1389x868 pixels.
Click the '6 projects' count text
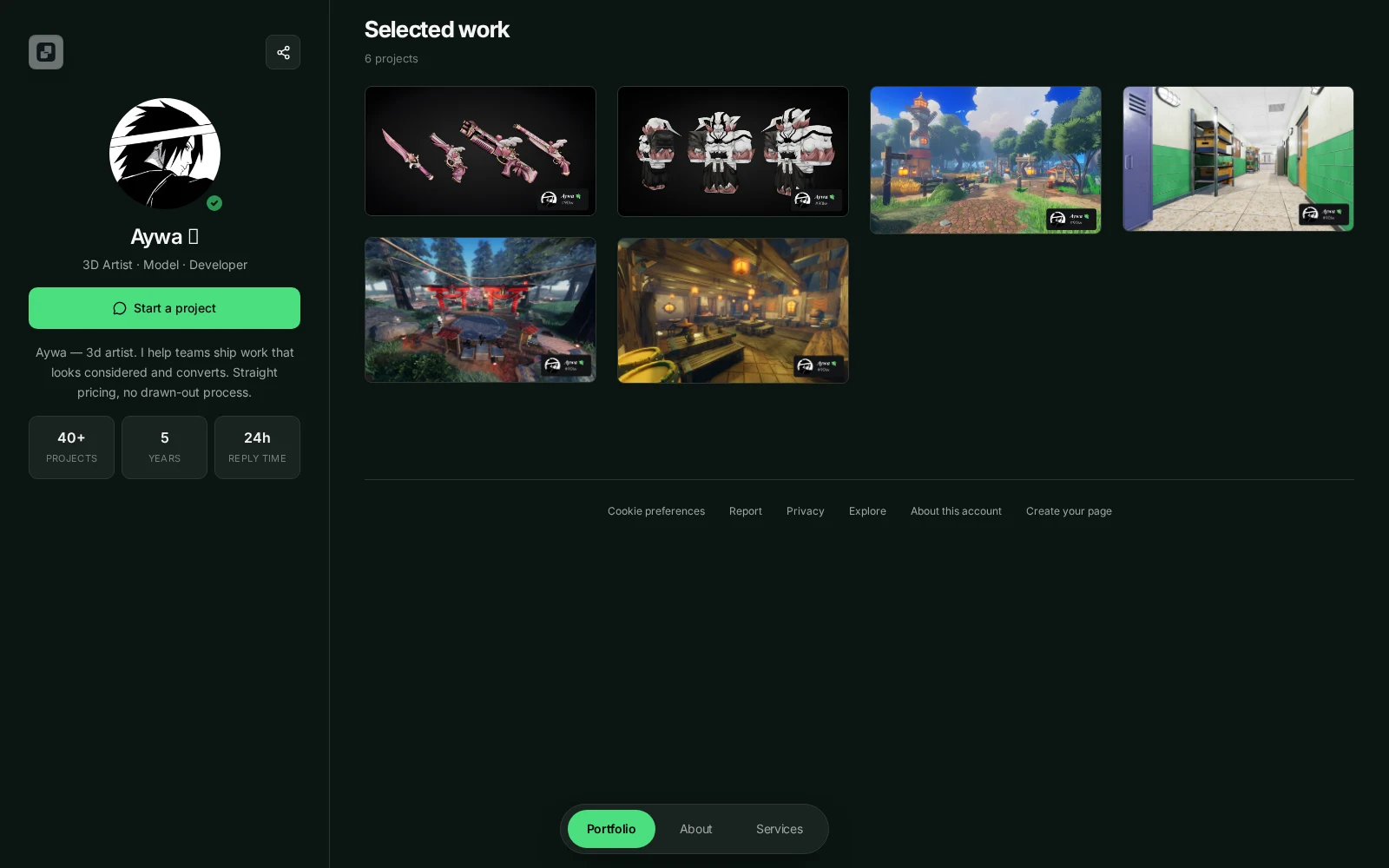point(392,58)
